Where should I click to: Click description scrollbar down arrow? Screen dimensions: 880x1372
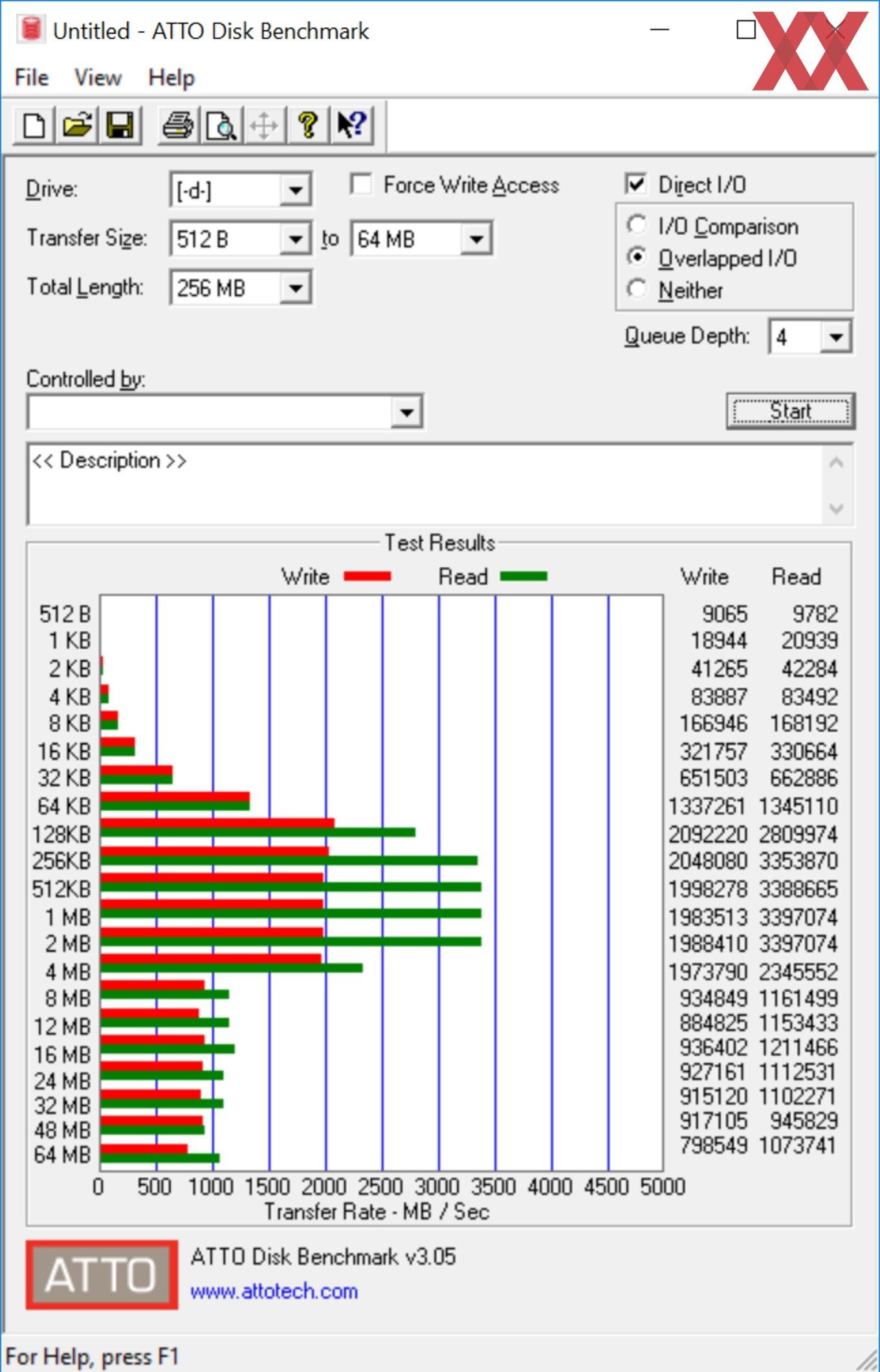837,508
